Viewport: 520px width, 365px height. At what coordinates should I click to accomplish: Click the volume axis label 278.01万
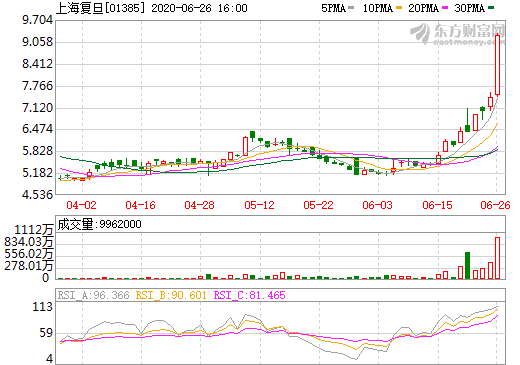pyautogui.click(x=29, y=266)
